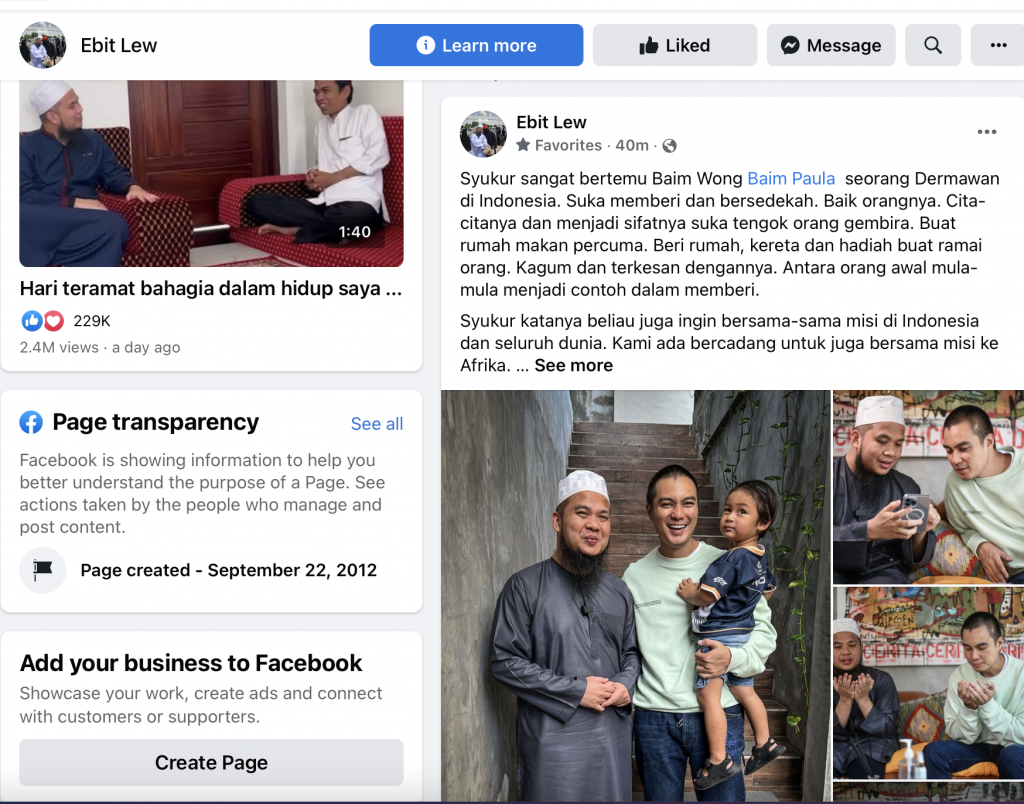Click the like reaction icon under video
The height and width of the screenshot is (804, 1024).
tap(31, 321)
